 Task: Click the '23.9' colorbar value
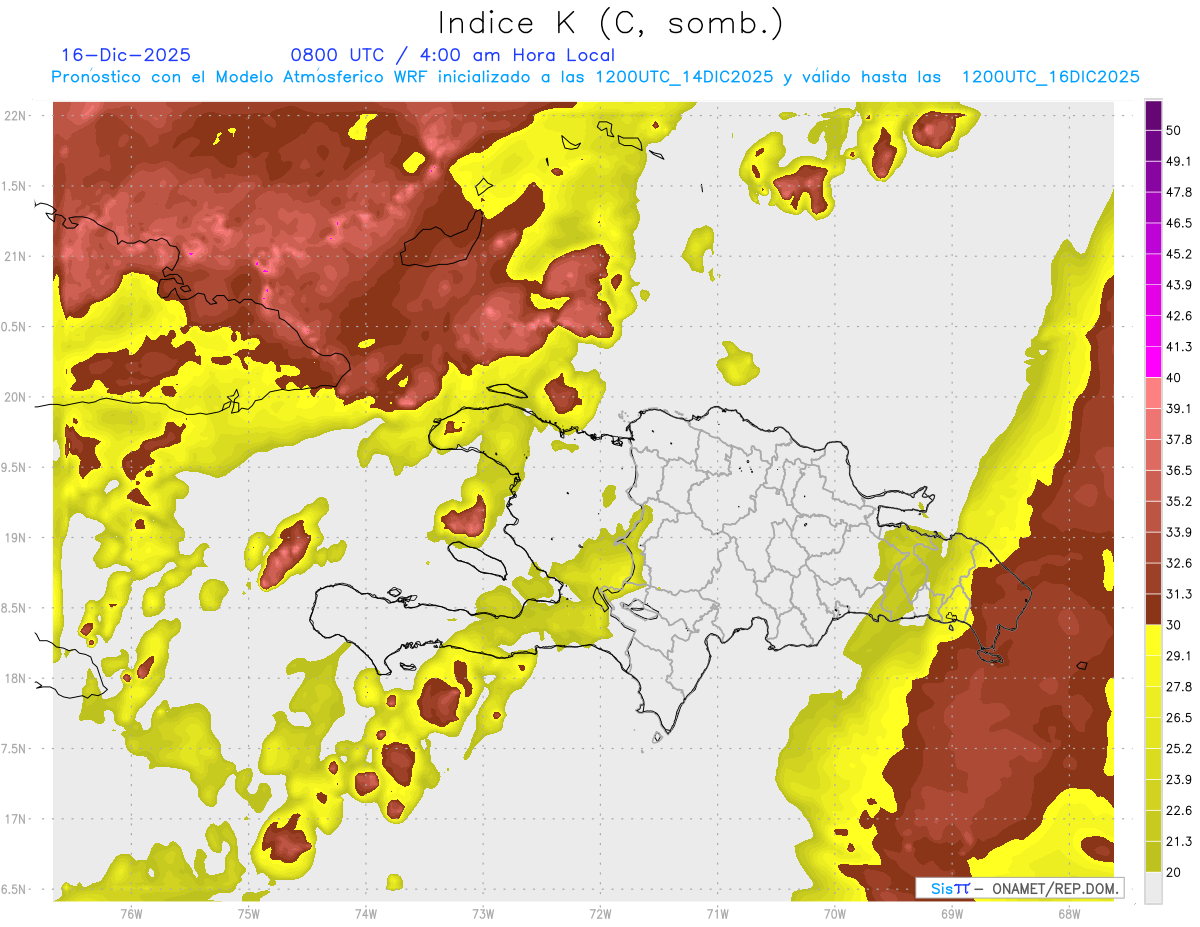point(1179,780)
